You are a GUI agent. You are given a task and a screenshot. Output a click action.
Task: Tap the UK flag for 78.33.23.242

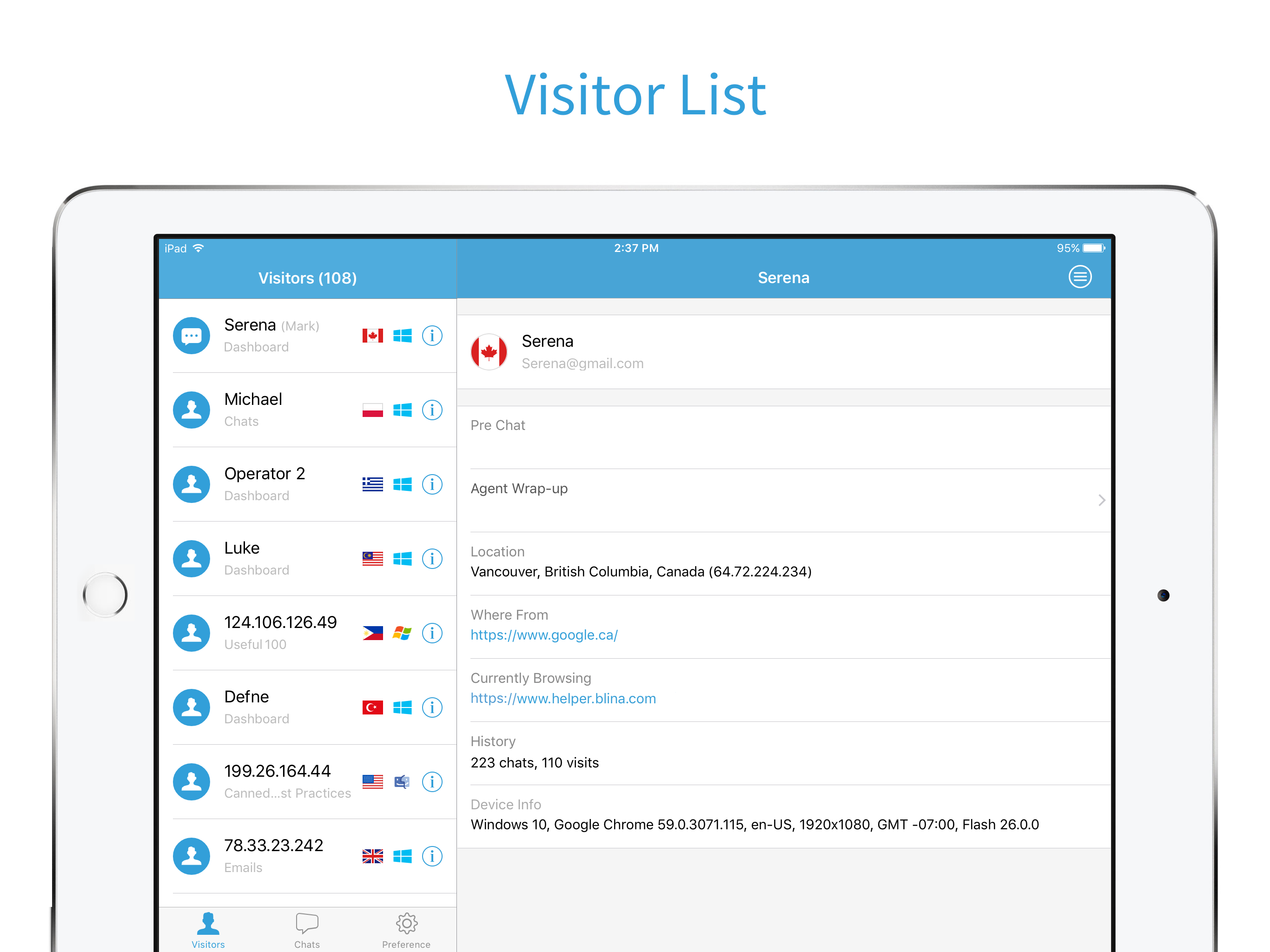click(x=373, y=856)
